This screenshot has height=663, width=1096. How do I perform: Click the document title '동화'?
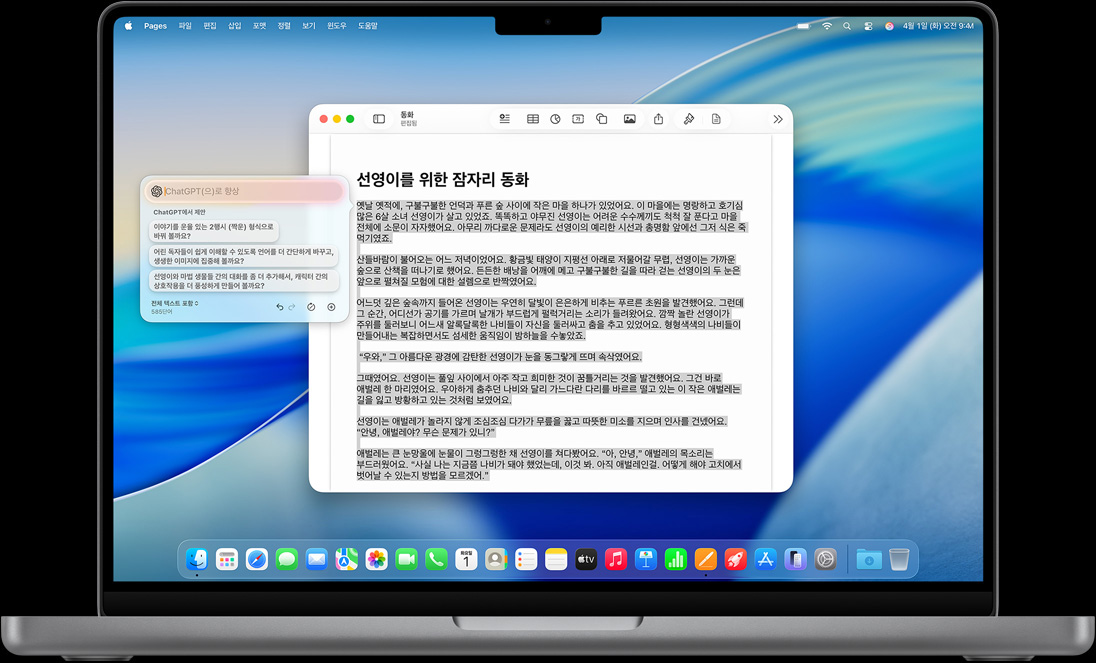tap(407, 115)
